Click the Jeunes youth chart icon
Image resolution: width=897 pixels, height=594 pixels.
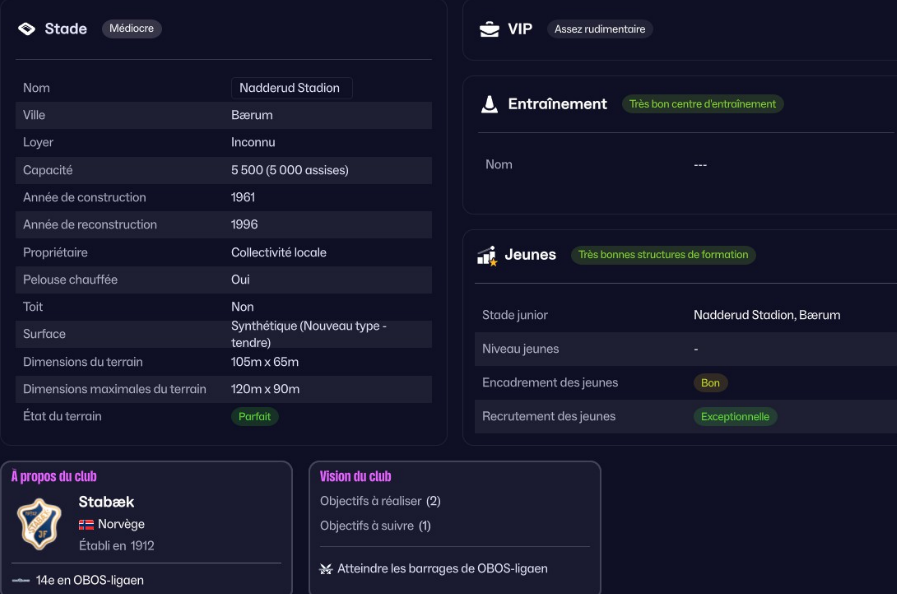point(487,255)
